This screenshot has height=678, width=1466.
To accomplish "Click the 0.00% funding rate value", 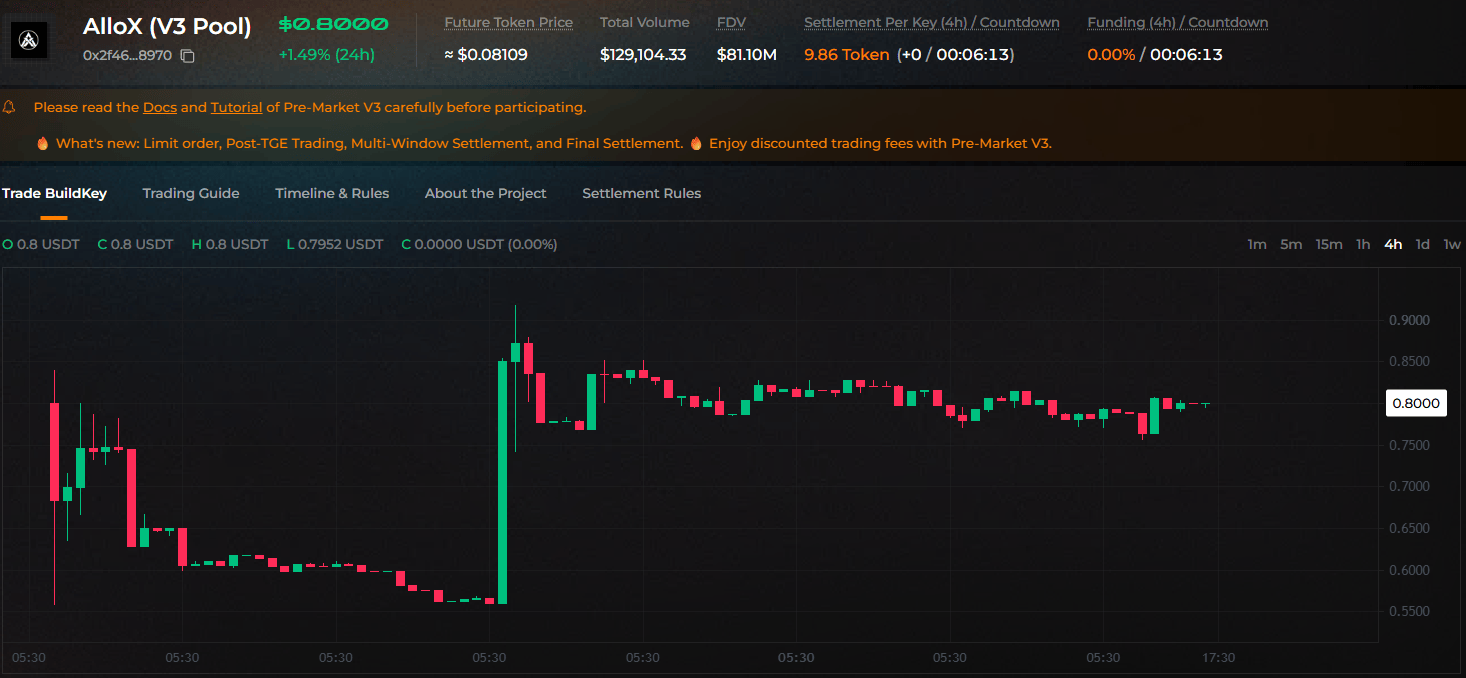I will pyautogui.click(x=1111, y=55).
